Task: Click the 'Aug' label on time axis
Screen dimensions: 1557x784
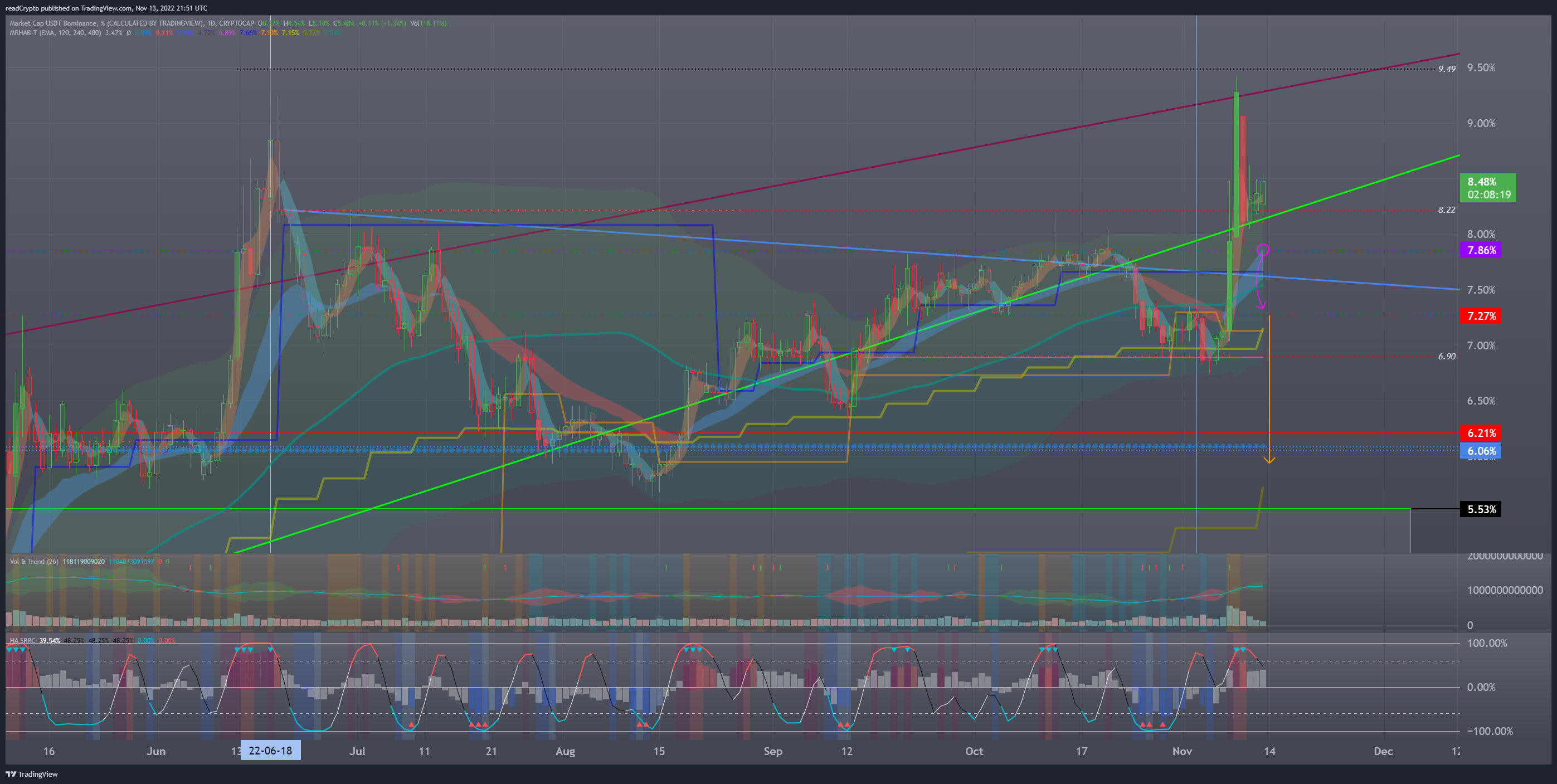Action: [565, 751]
